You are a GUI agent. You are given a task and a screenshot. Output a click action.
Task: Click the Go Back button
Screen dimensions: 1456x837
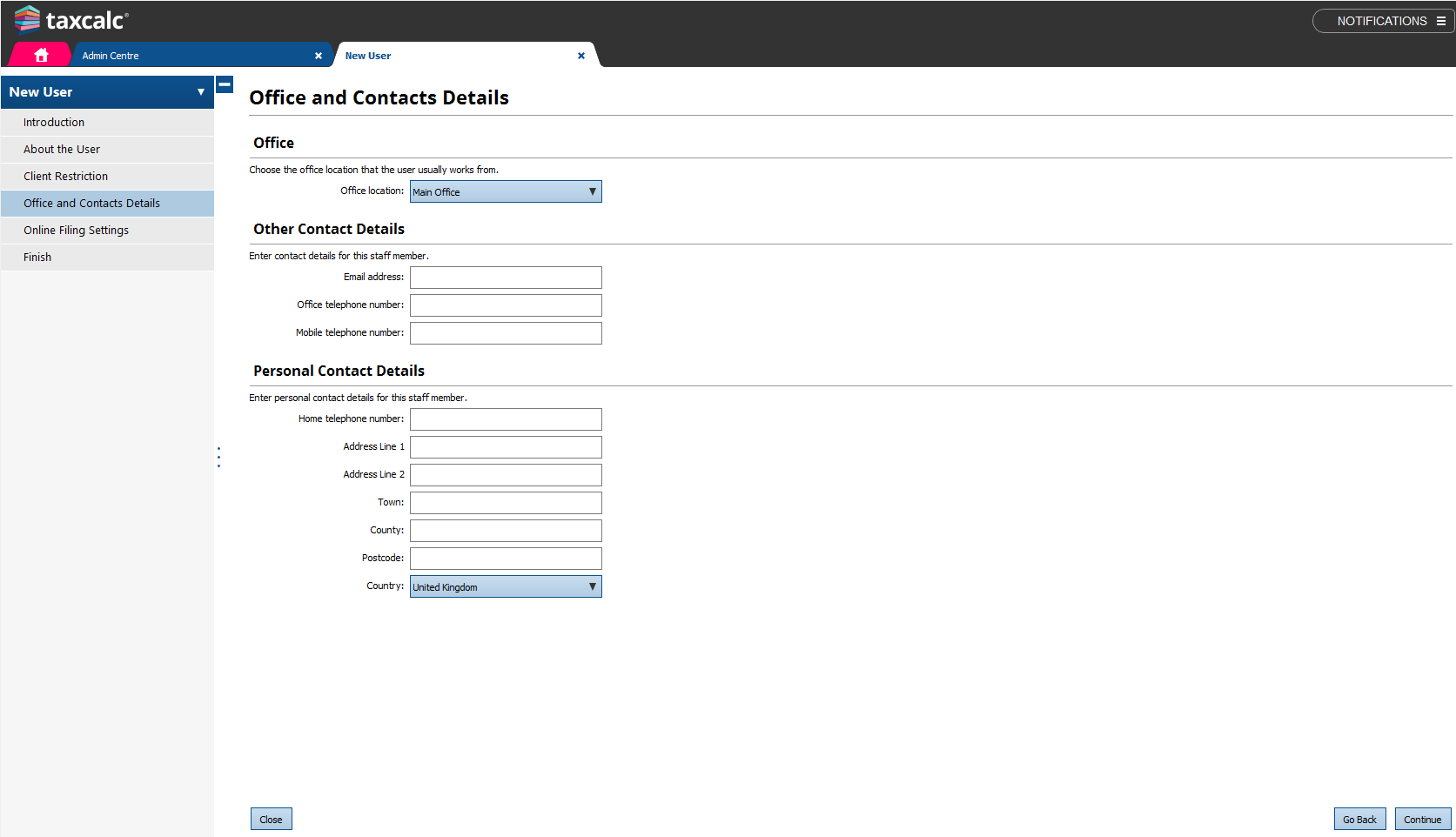pyautogui.click(x=1359, y=820)
